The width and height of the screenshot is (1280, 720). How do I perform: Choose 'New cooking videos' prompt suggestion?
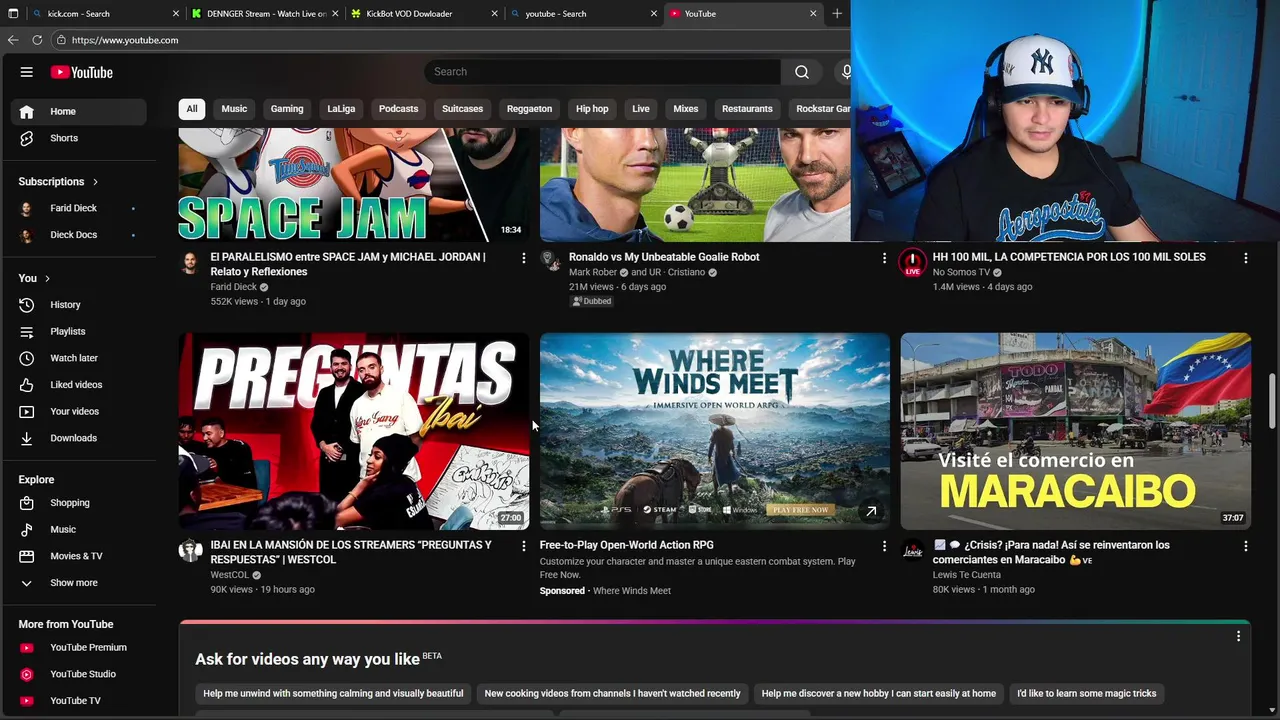(612, 693)
